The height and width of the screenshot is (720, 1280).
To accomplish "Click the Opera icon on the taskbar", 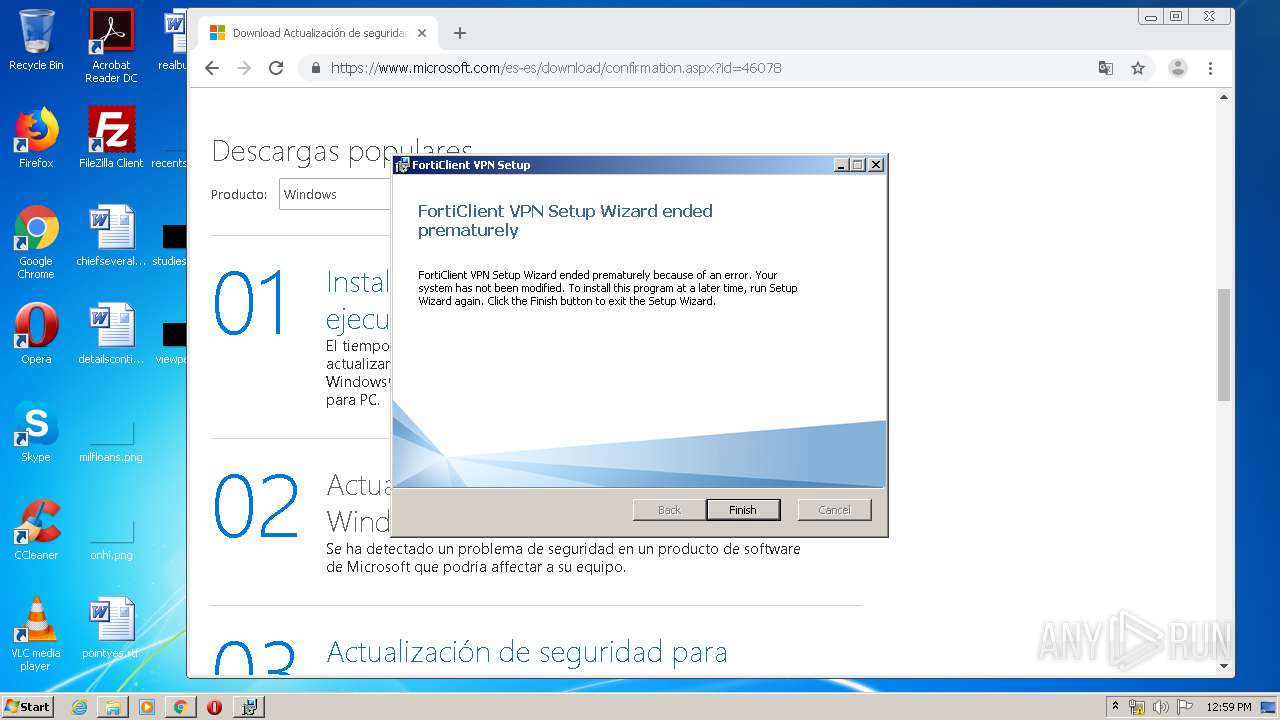I will [x=214, y=707].
